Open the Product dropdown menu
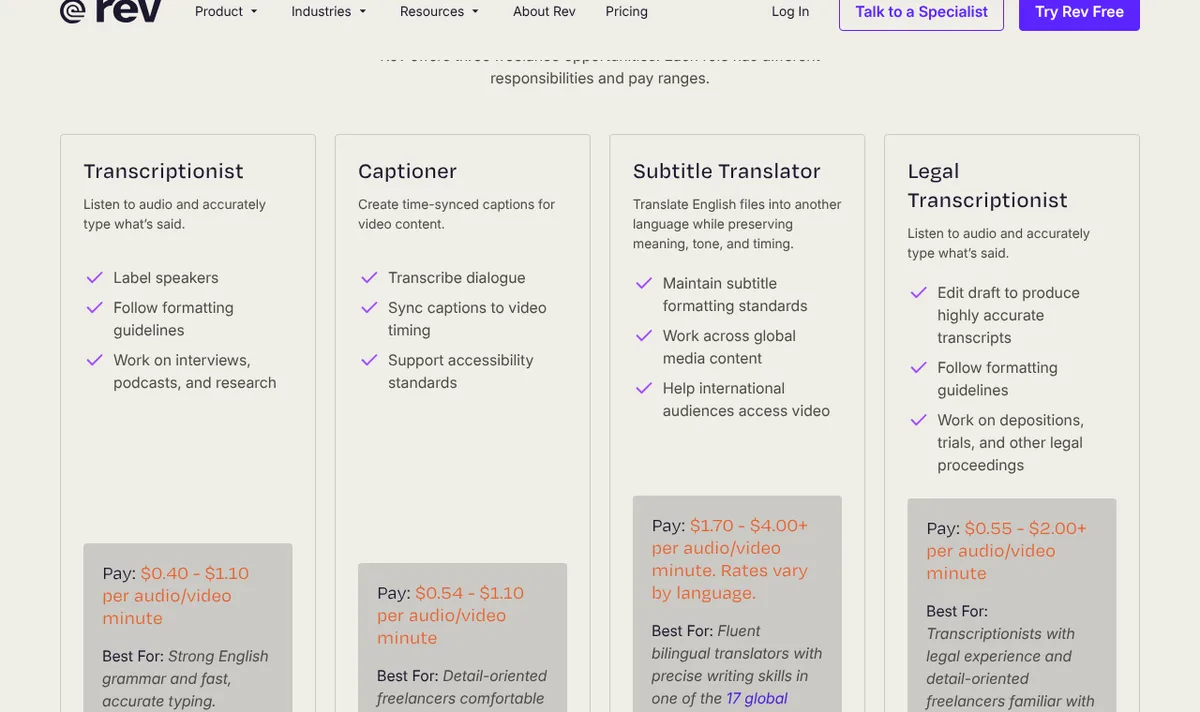Viewport: 1200px width, 712px height. click(x=226, y=12)
